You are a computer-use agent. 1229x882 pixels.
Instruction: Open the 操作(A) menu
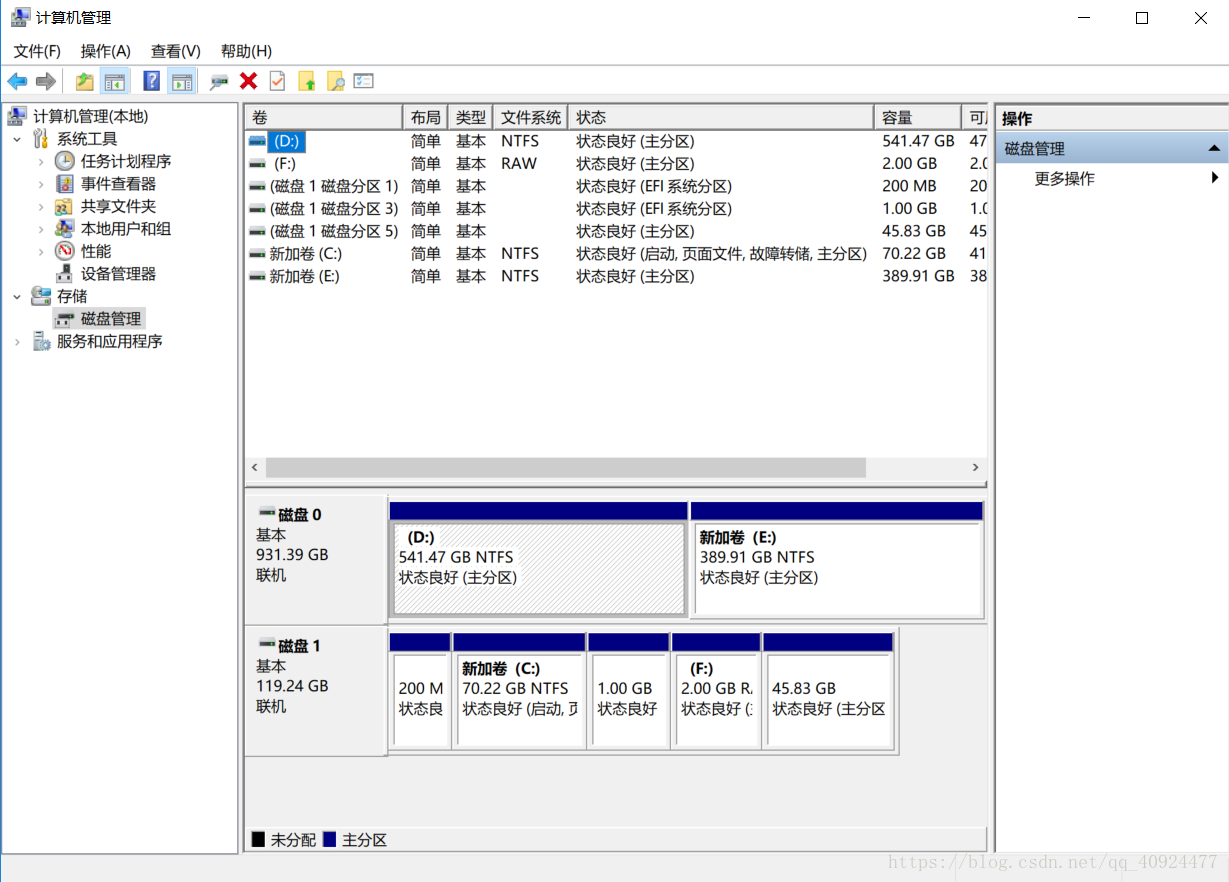tap(106, 51)
